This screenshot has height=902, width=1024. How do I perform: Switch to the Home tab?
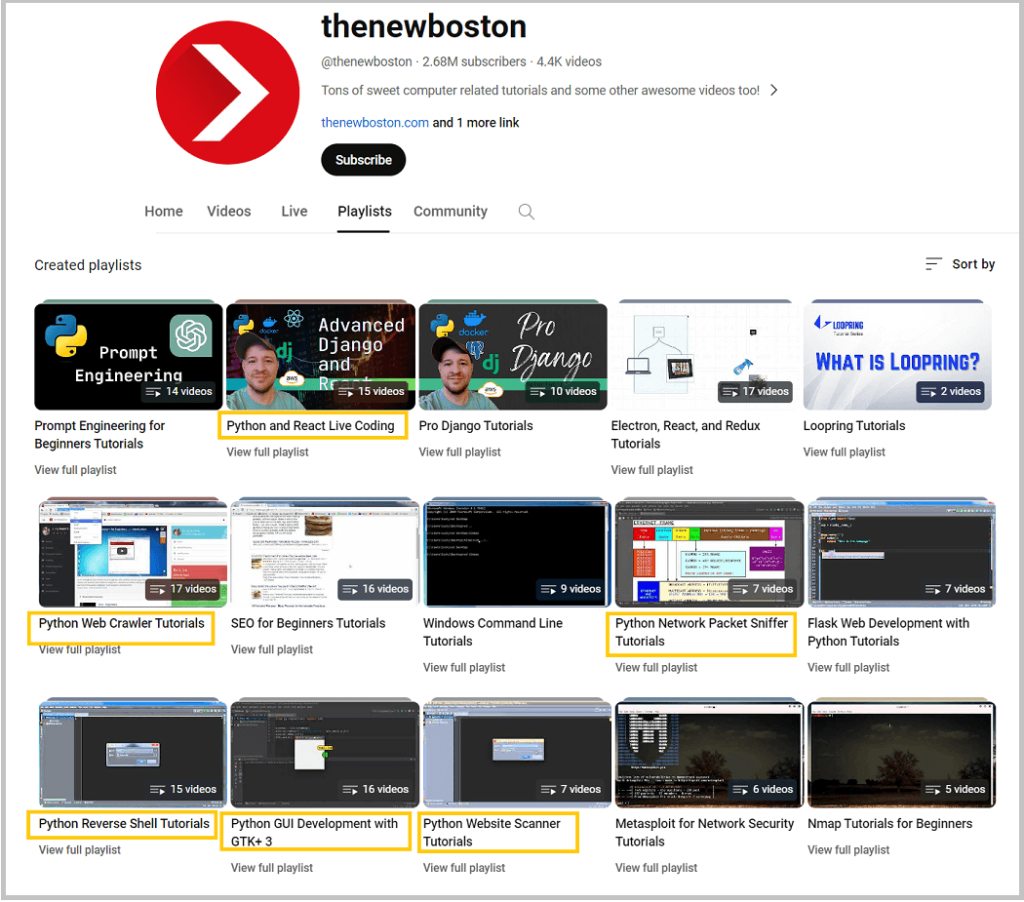[163, 211]
